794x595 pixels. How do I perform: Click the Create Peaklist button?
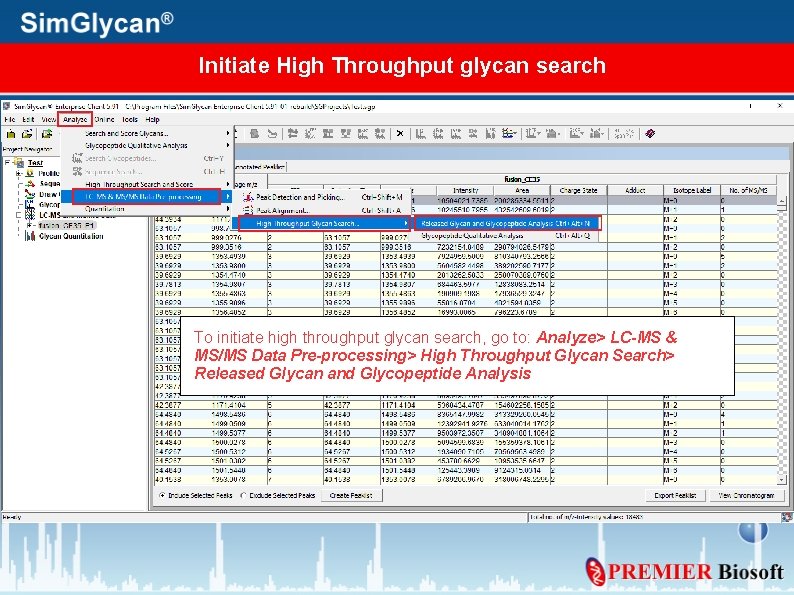[x=351, y=495]
